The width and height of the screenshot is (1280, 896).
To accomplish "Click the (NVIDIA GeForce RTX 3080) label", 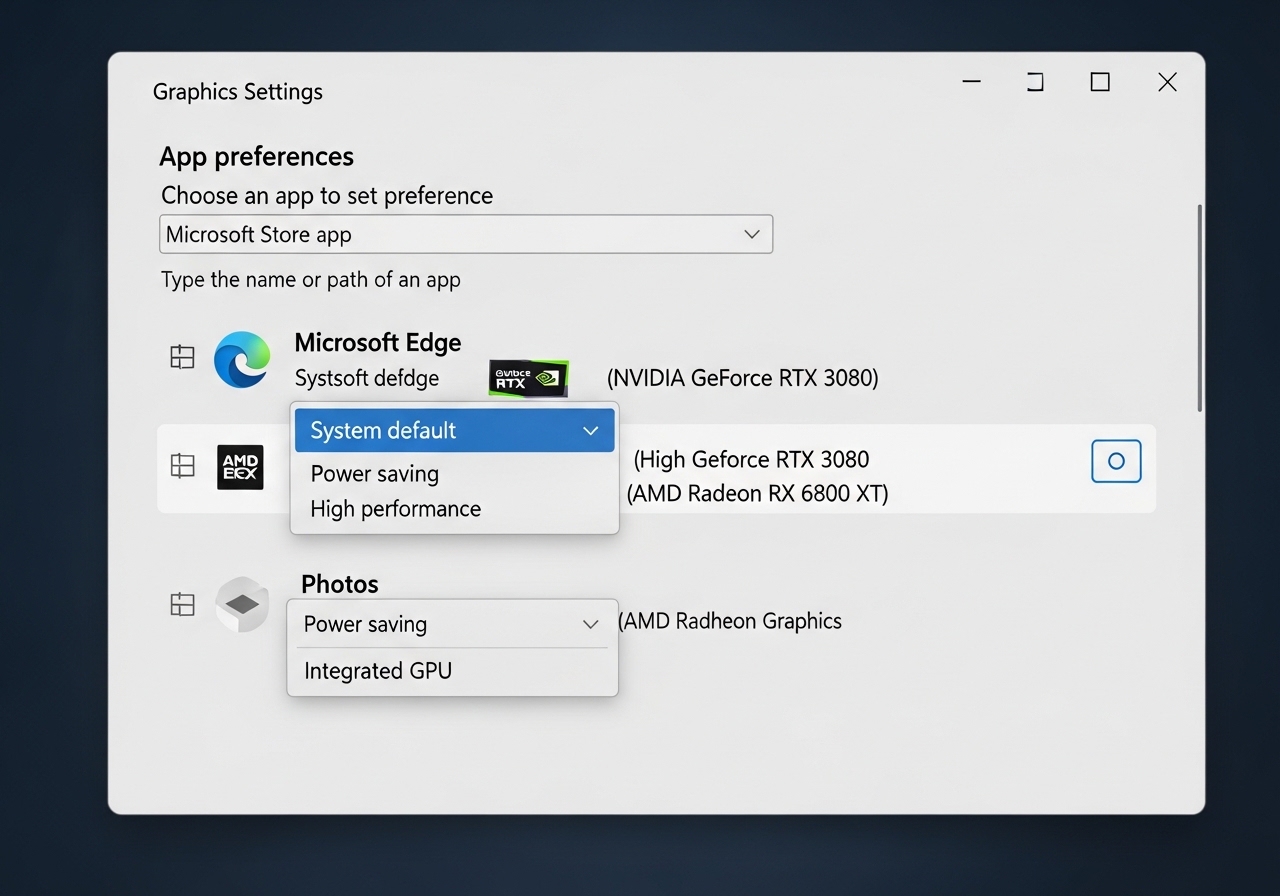I will pyautogui.click(x=743, y=378).
